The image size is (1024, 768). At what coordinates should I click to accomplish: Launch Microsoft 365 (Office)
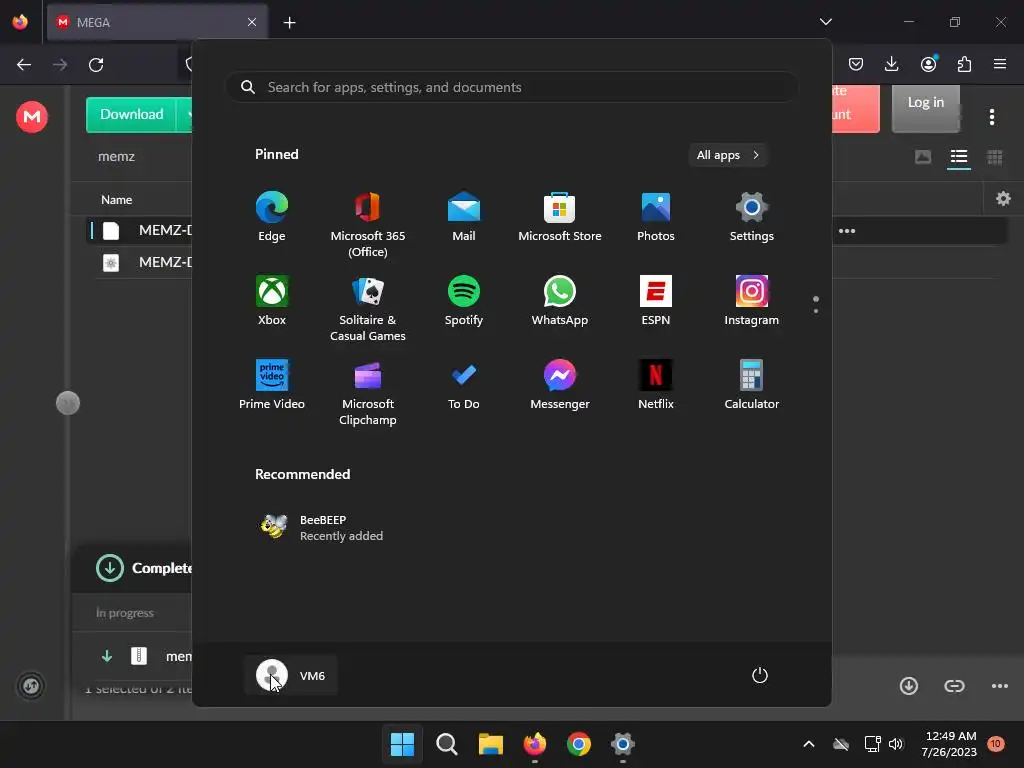[x=368, y=225]
